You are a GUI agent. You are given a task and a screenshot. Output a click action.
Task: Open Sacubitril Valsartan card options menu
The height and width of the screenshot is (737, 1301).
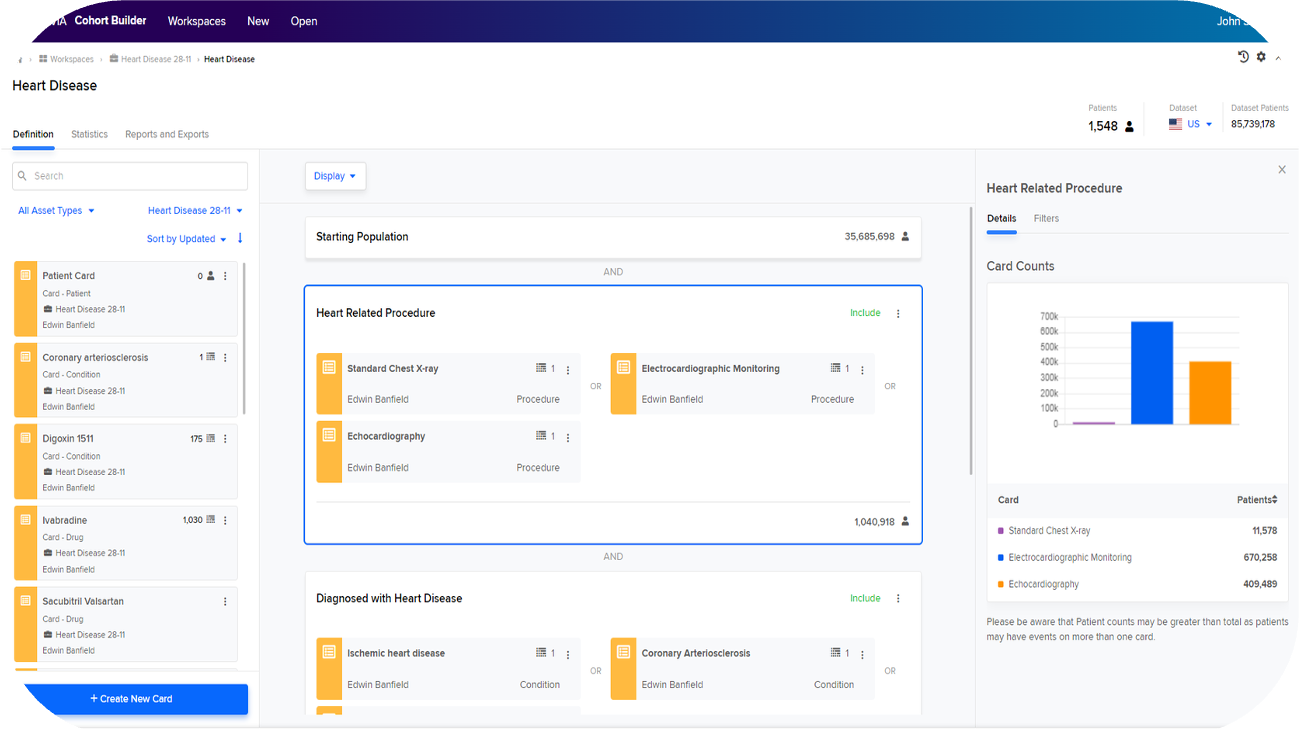pos(225,602)
